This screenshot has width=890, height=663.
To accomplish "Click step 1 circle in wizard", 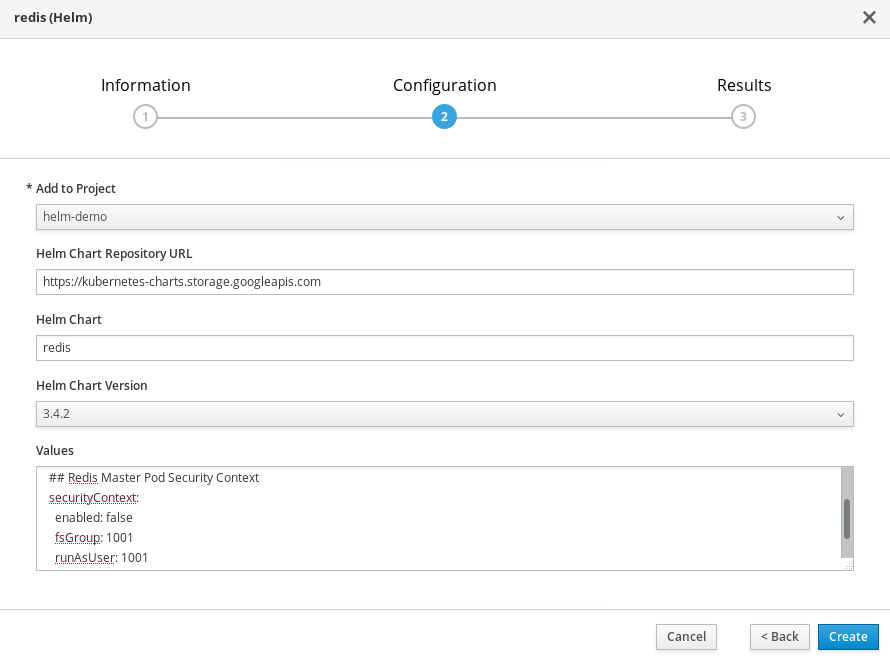I will [x=145, y=117].
